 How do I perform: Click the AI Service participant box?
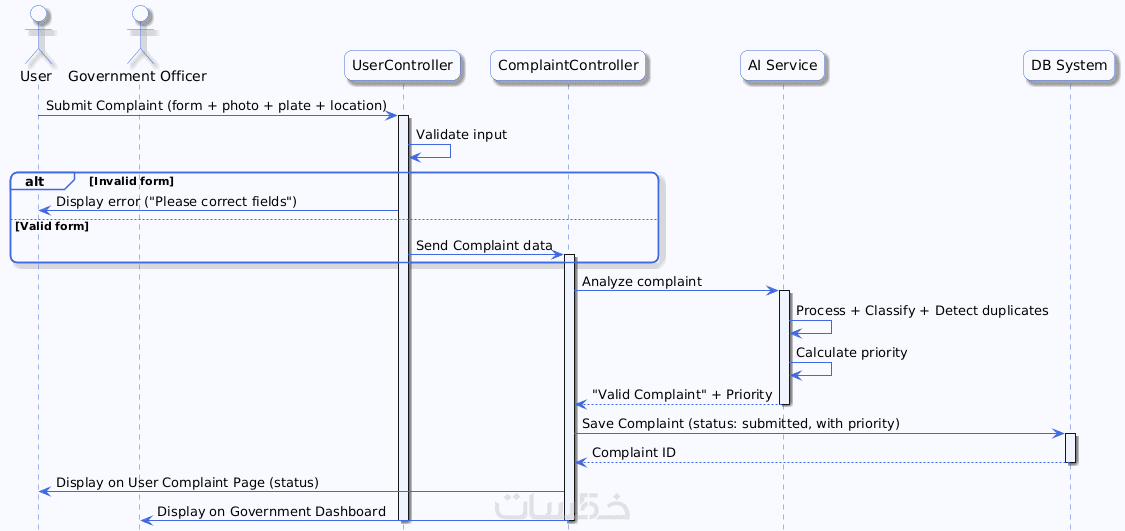783,66
